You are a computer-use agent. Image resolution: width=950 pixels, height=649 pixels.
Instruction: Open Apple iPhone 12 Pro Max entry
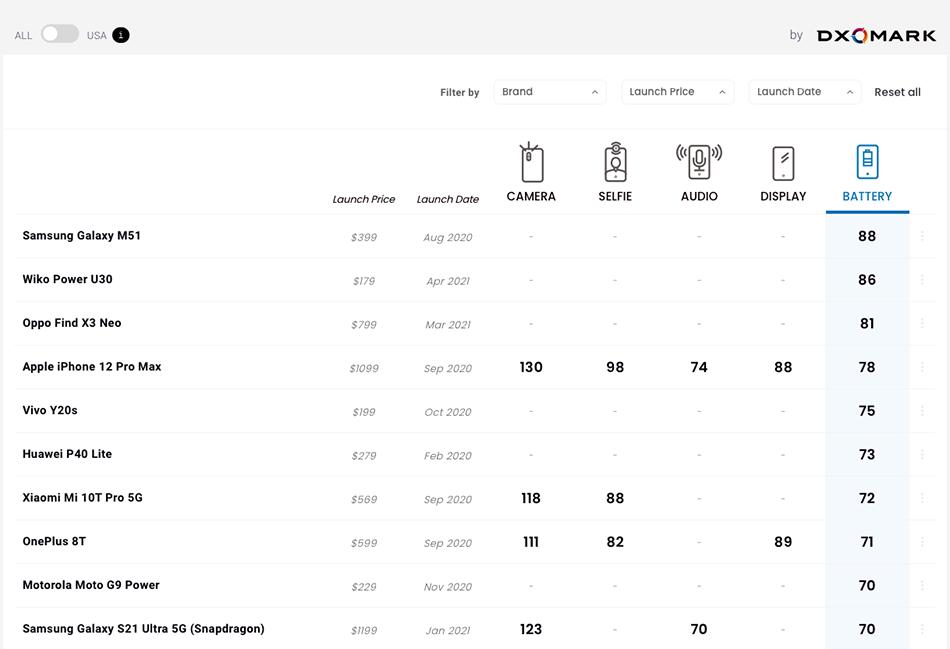[92, 367]
